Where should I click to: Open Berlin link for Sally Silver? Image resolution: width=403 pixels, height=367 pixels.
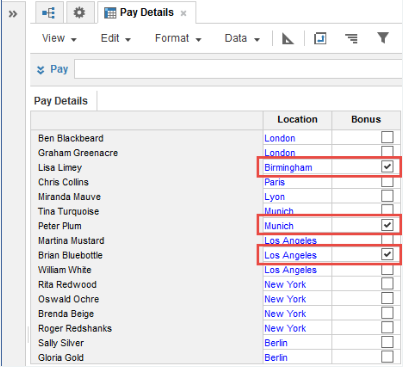(276, 343)
